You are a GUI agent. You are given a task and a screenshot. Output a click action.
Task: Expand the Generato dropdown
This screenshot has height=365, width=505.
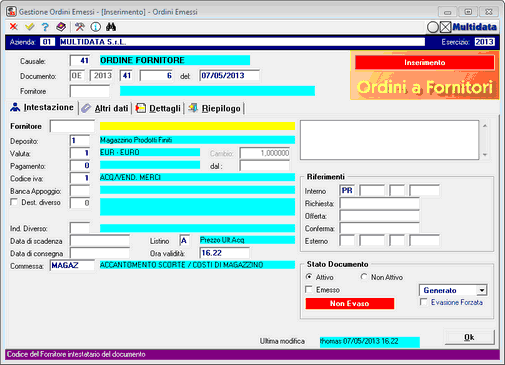pos(482,290)
